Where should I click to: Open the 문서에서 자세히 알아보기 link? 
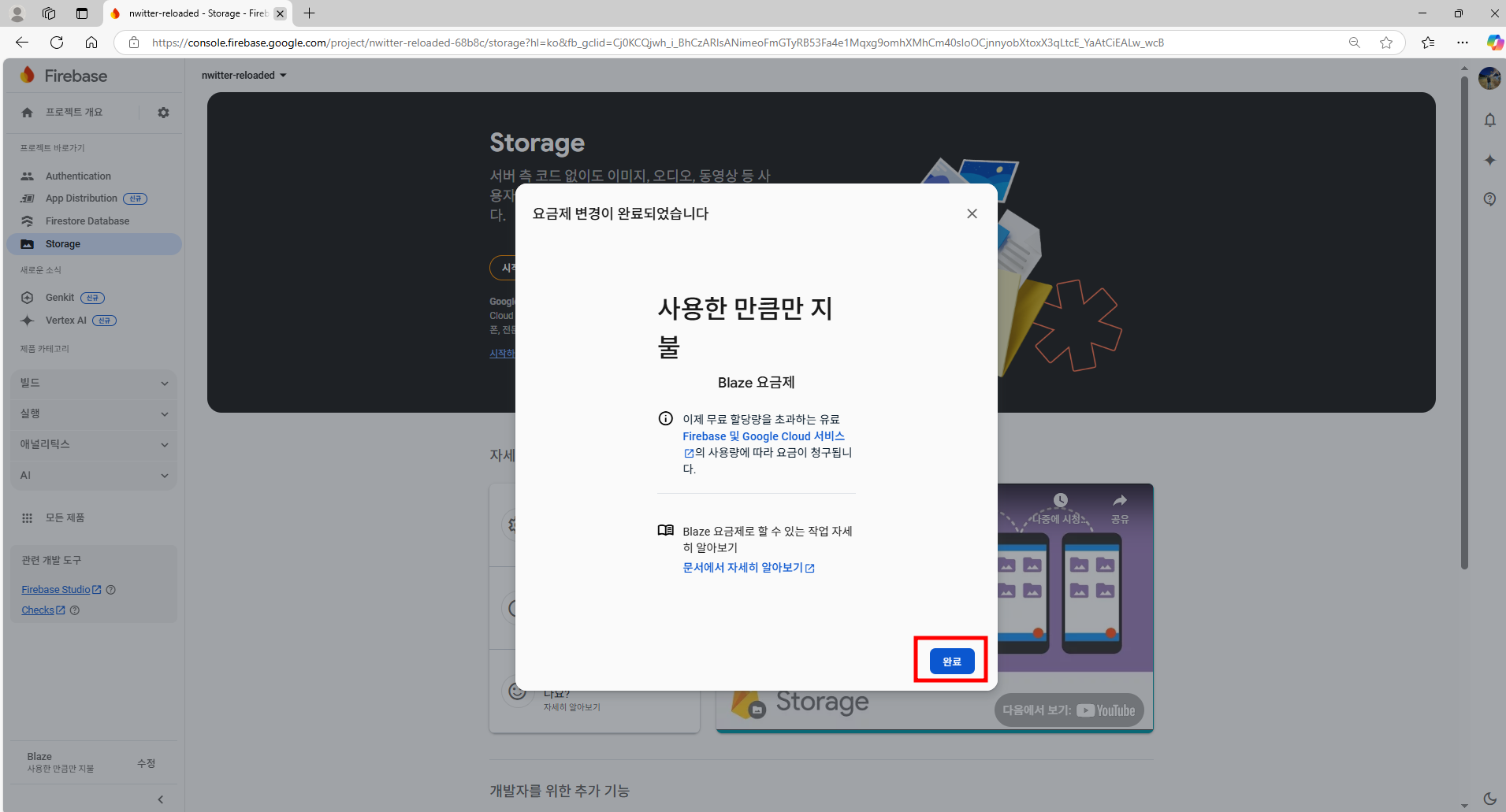pos(748,568)
